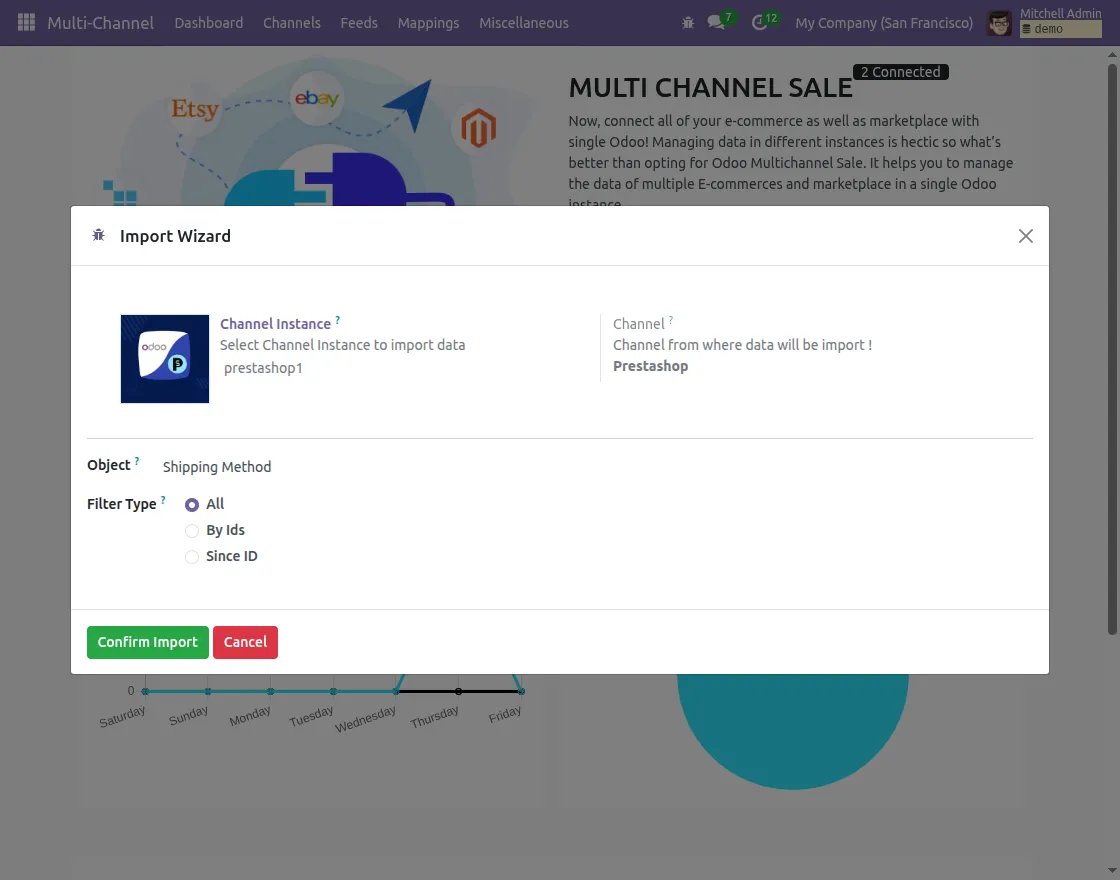The height and width of the screenshot is (880, 1120).
Task: Cancel the import wizard
Action: [245, 642]
